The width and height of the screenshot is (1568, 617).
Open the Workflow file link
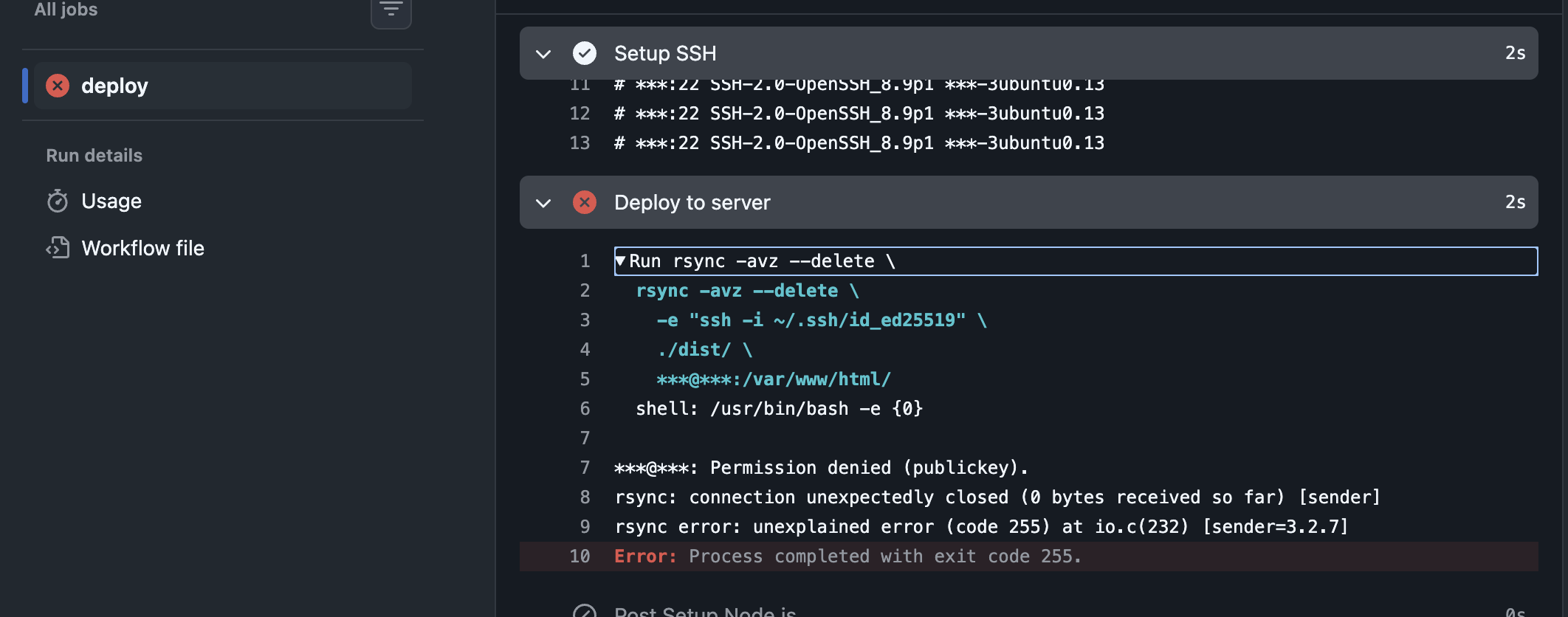(142, 248)
